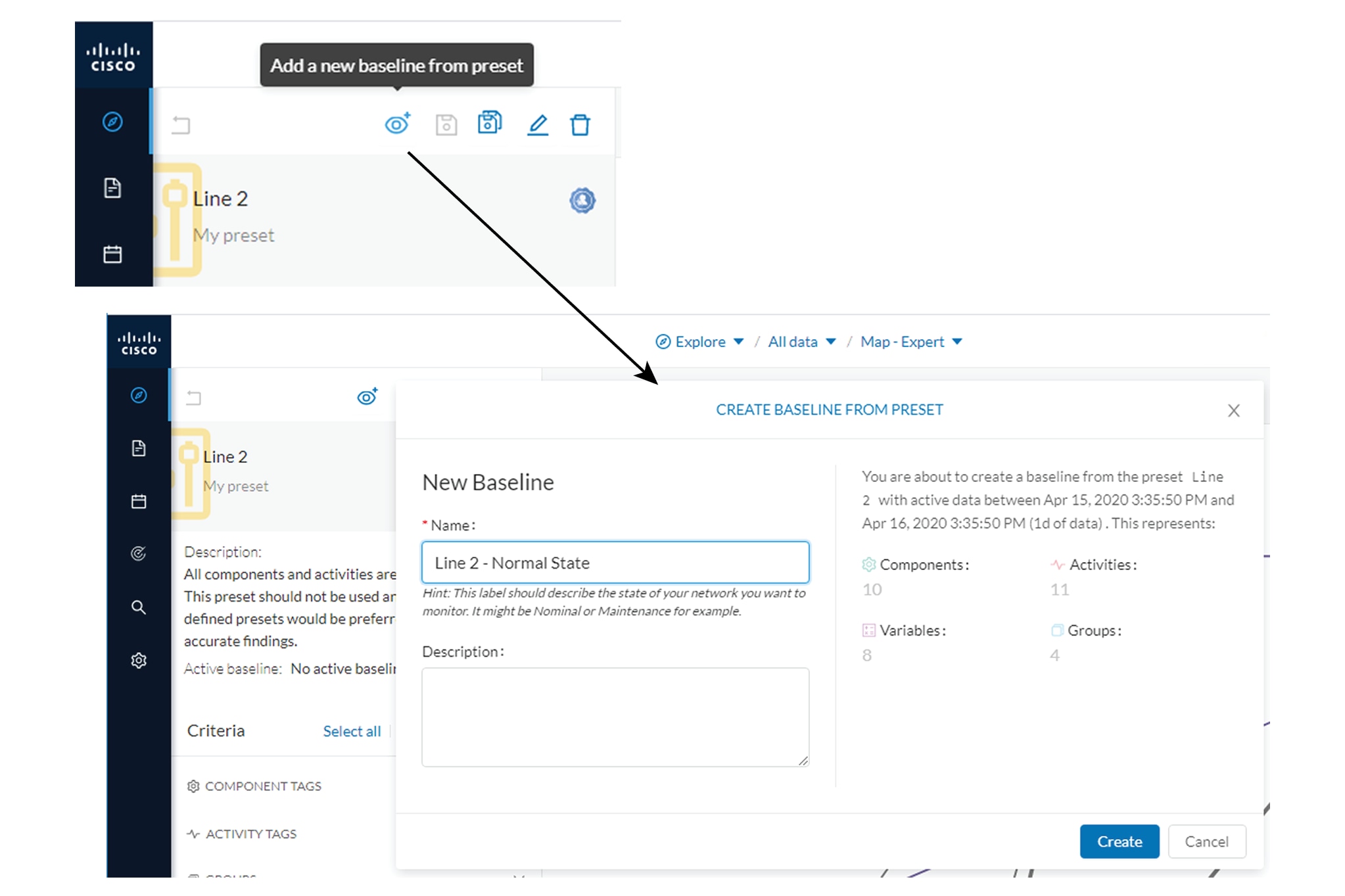The height and width of the screenshot is (896, 1345).
Task: Open the Search magnifier icon in the sidebar
Action: 139,607
